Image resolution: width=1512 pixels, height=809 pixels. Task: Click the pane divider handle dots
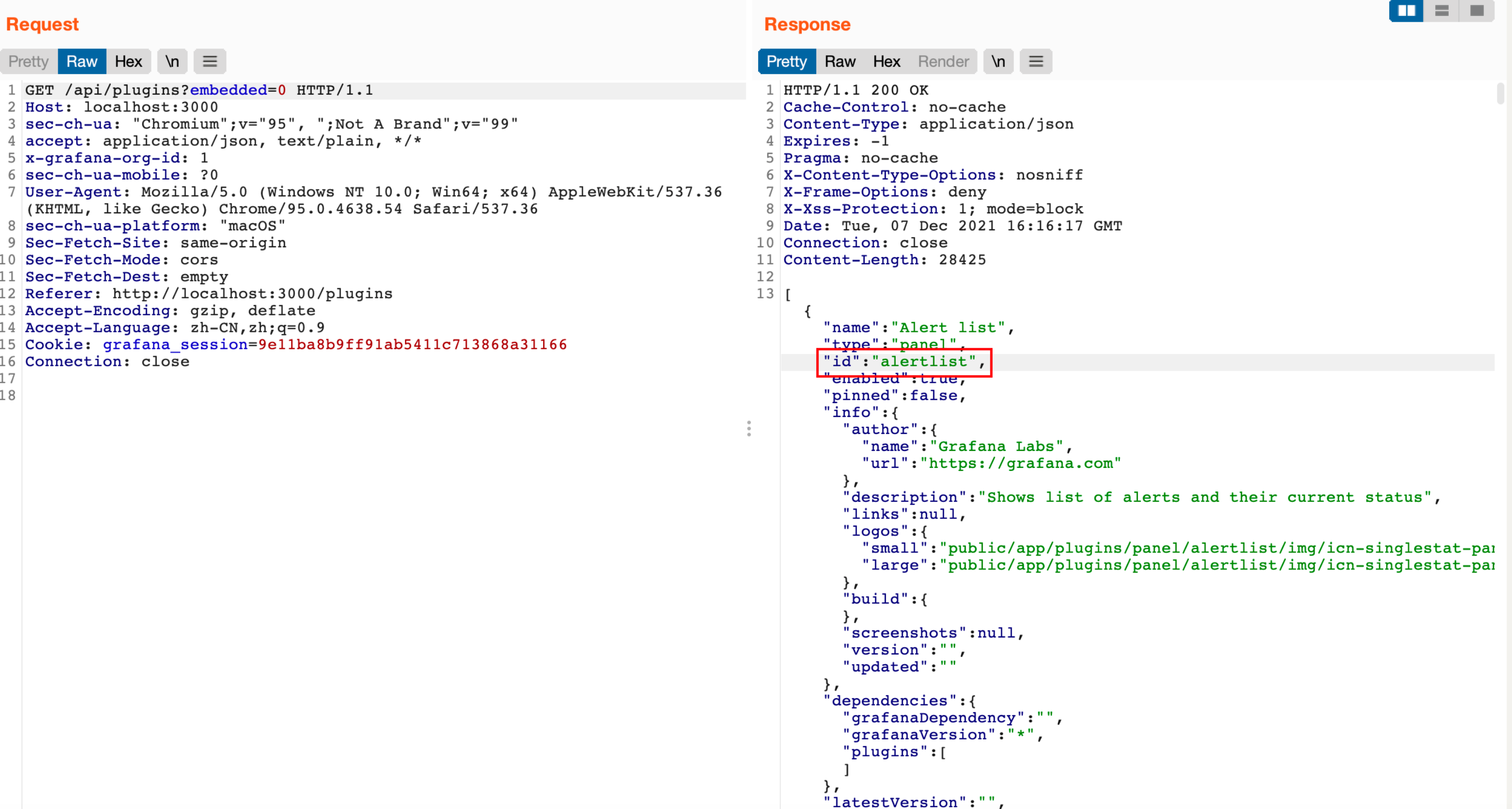pyautogui.click(x=748, y=429)
